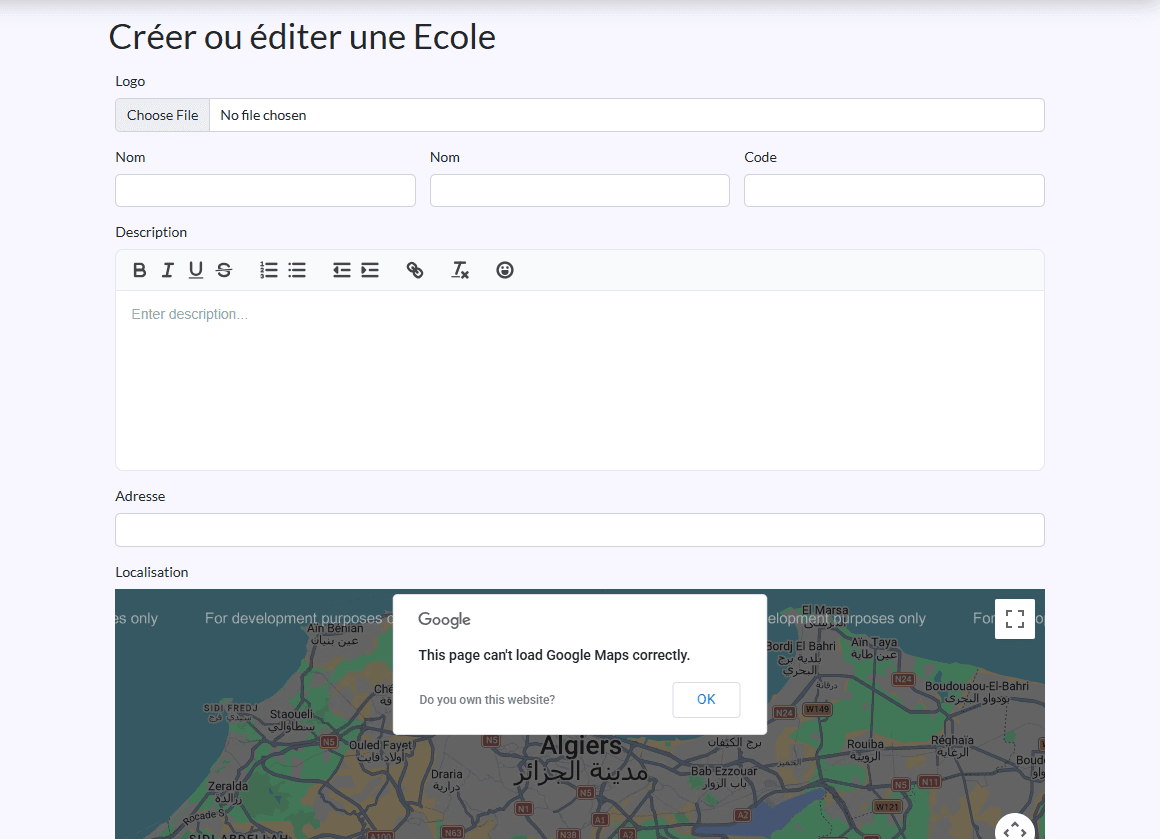The height and width of the screenshot is (839, 1160).
Task: Open the emoji picker in the editor
Action: 505,270
